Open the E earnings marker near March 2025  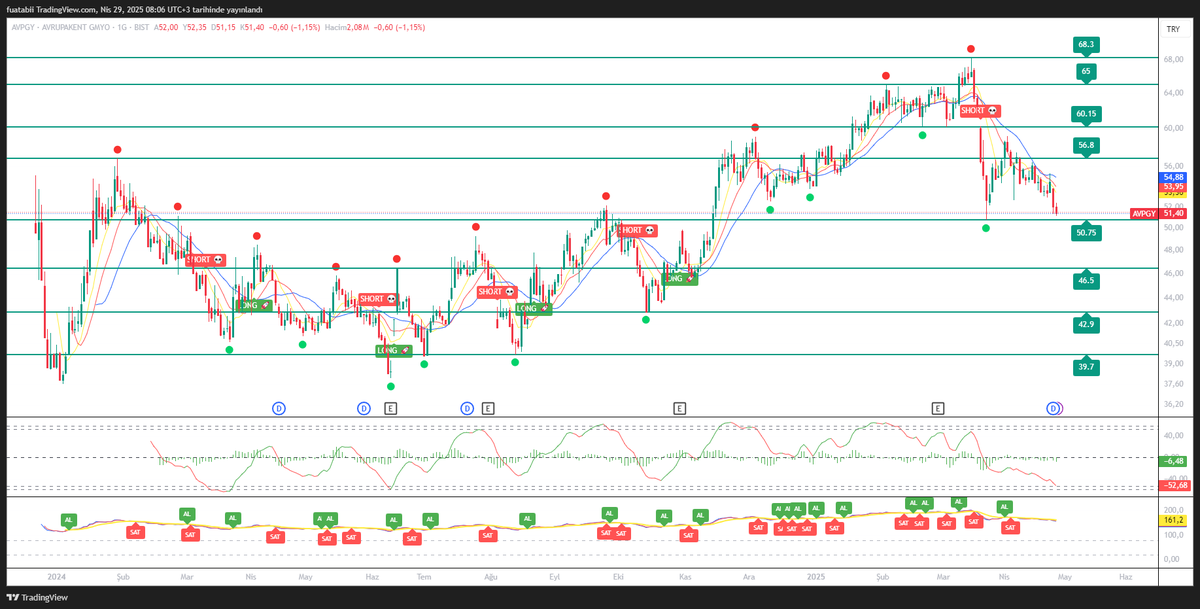point(938,408)
